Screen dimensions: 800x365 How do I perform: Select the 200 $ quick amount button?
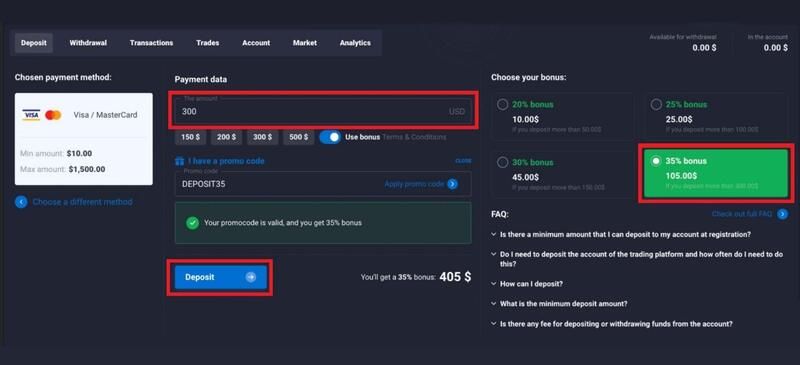click(x=227, y=137)
